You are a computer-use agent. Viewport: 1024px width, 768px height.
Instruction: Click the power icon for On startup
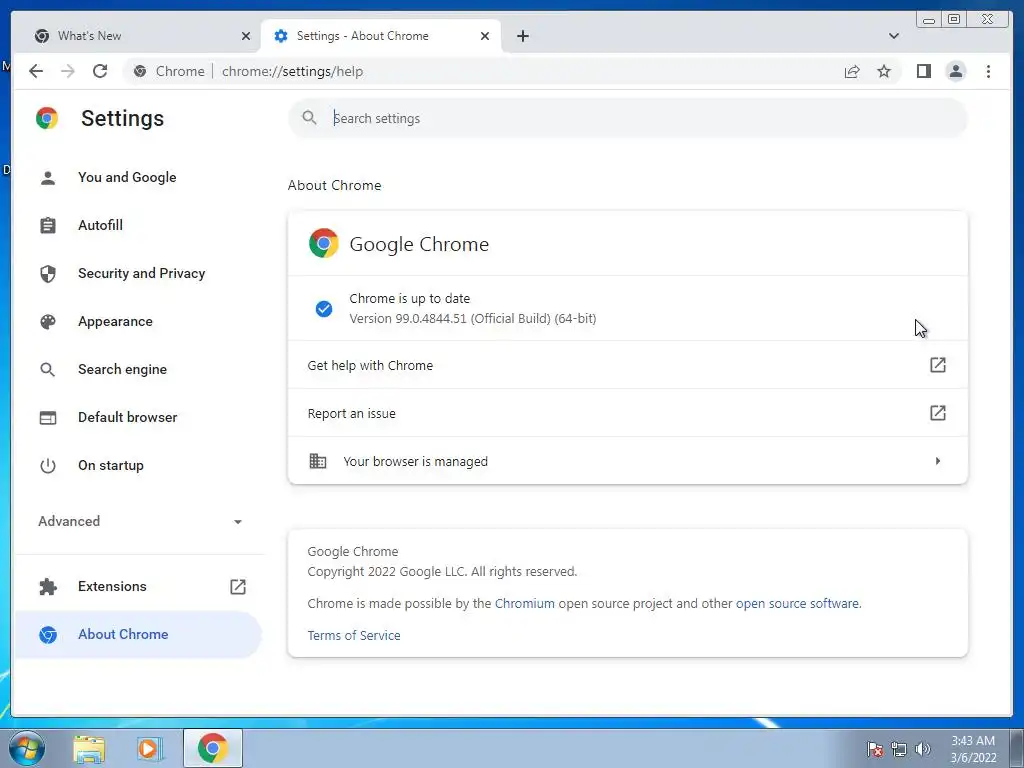[x=48, y=466]
